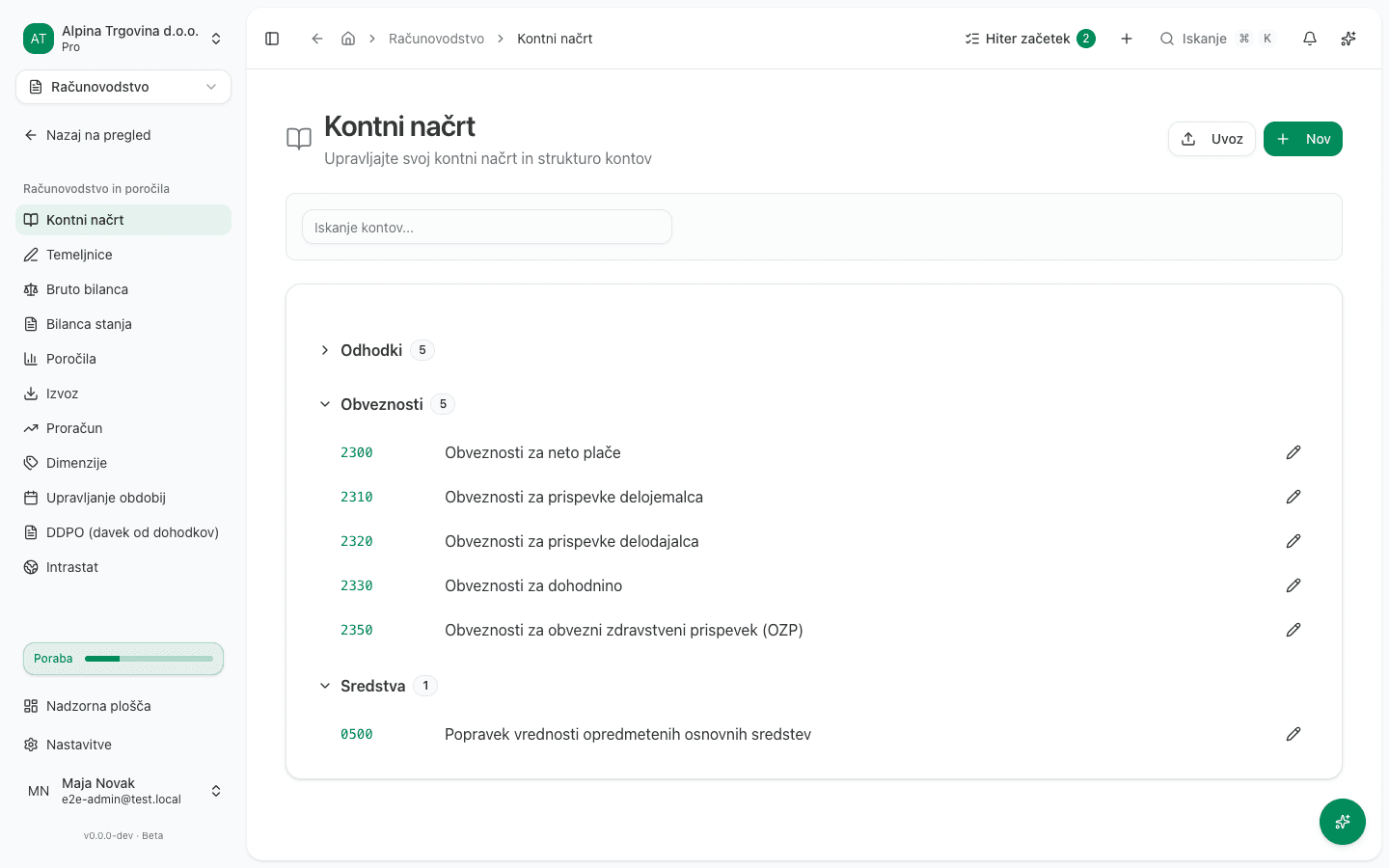Create new account with Nov button
This screenshot has height=868, width=1389.
coord(1303,139)
